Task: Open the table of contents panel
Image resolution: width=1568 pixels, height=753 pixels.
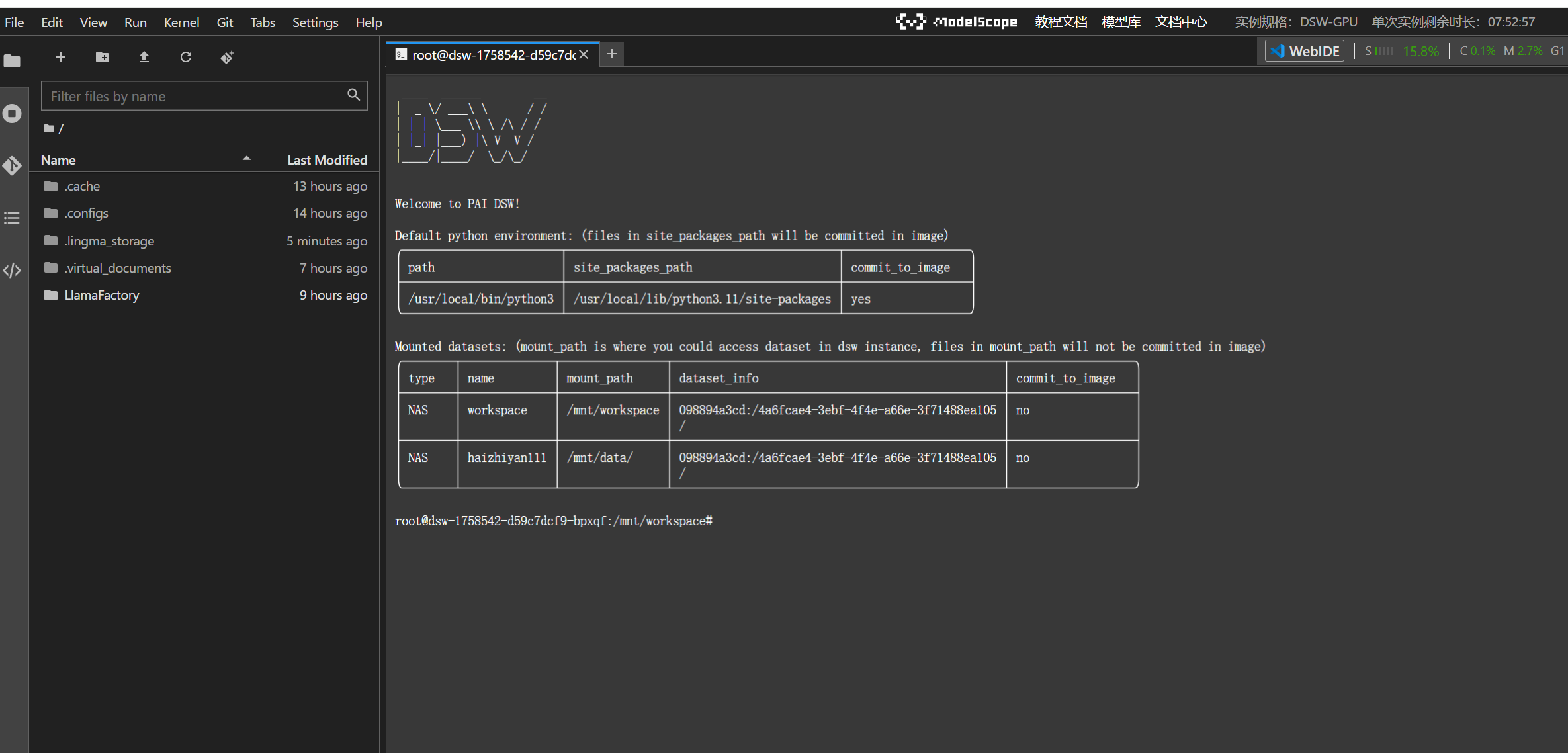Action: 12,218
